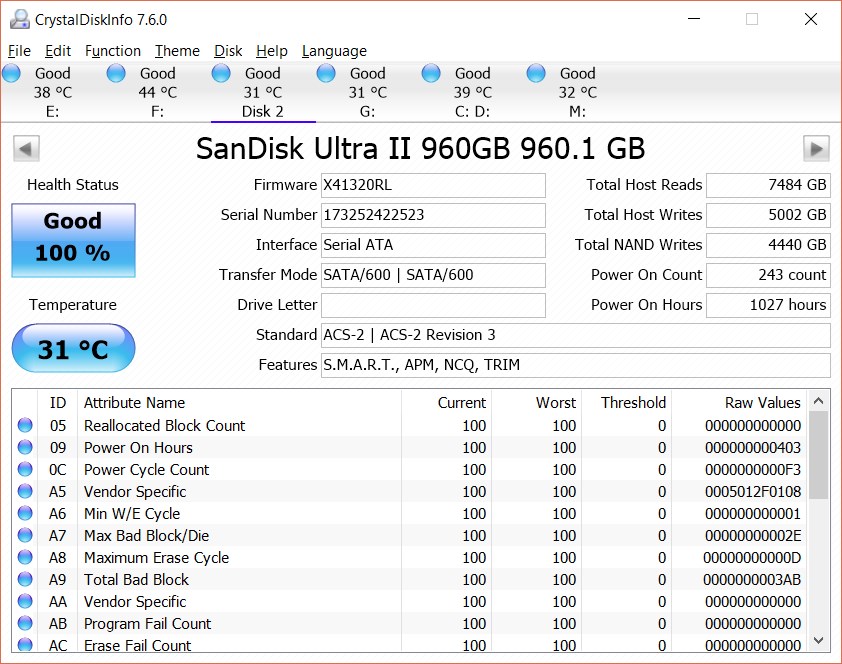
Task: Click the status orb for drive F:
Action: [x=116, y=73]
